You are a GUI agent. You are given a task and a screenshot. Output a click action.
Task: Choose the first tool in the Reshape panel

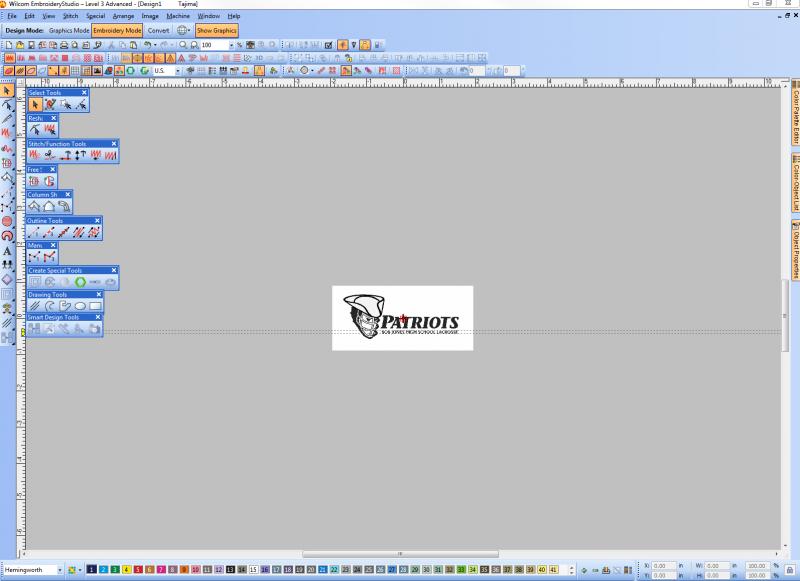pos(35,130)
